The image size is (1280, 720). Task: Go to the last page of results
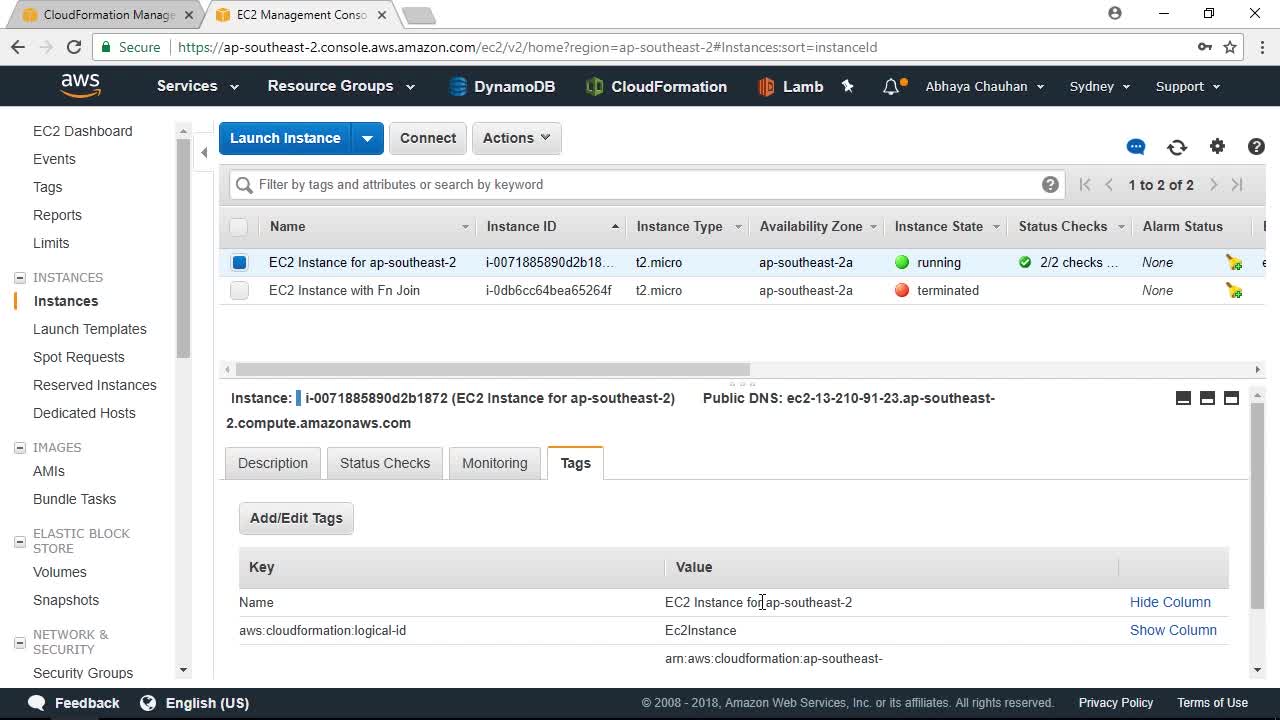(1237, 185)
